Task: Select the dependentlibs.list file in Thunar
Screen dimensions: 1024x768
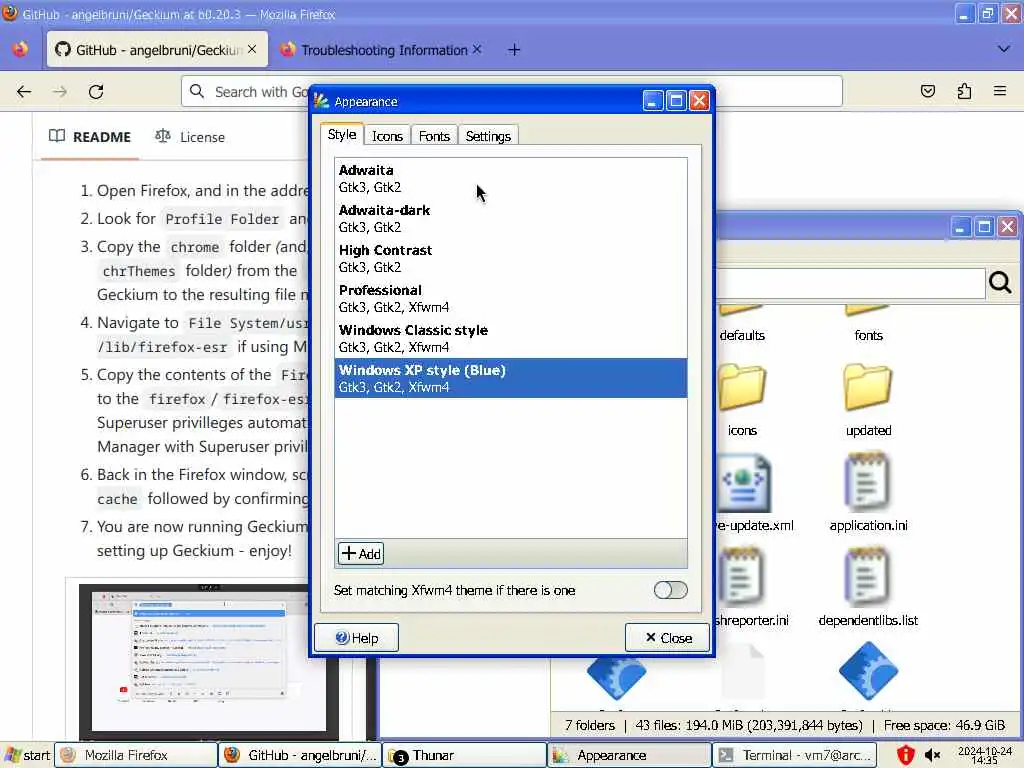Action: [x=868, y=588]
